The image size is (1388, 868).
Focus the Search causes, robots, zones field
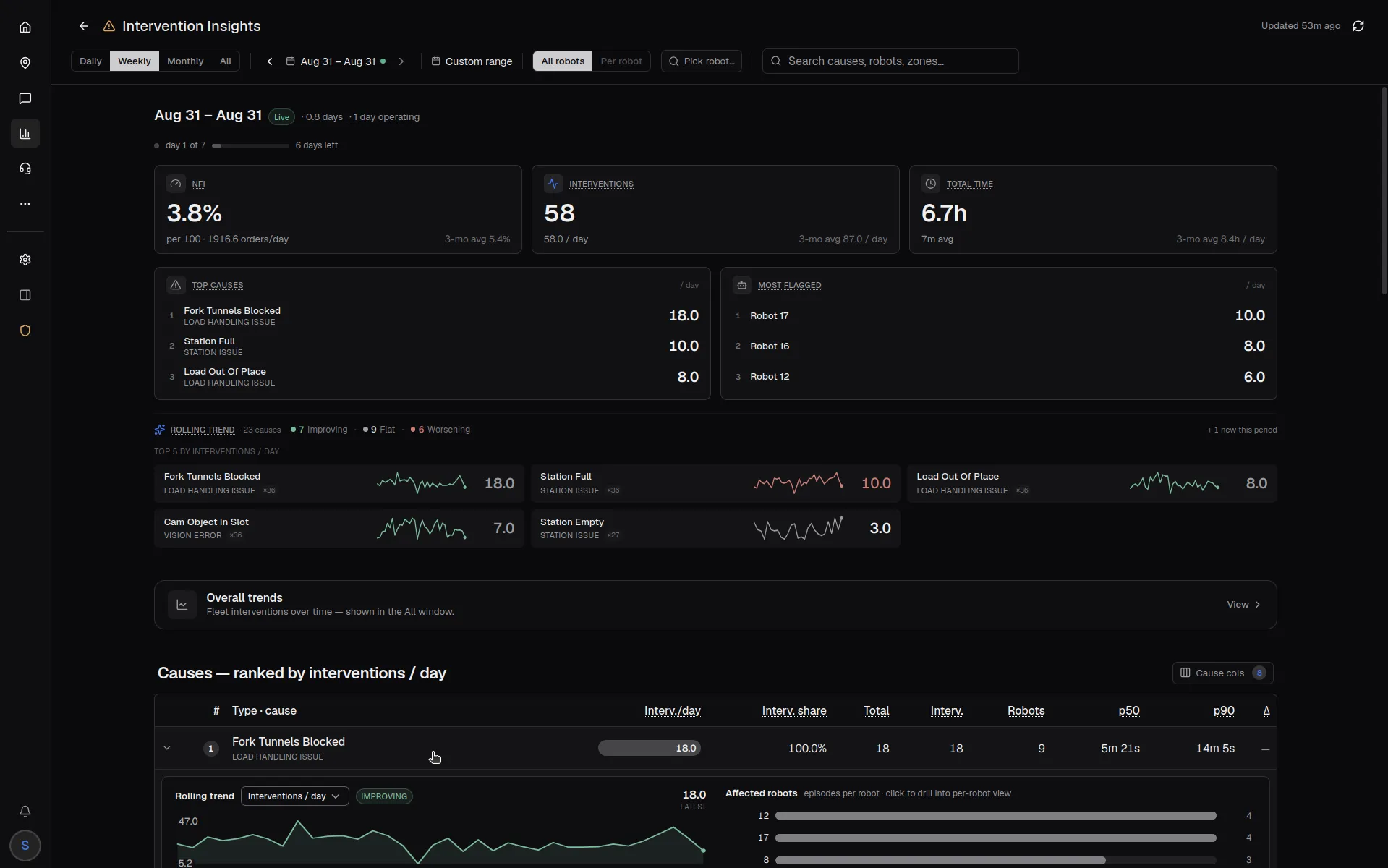coord(890,61)
